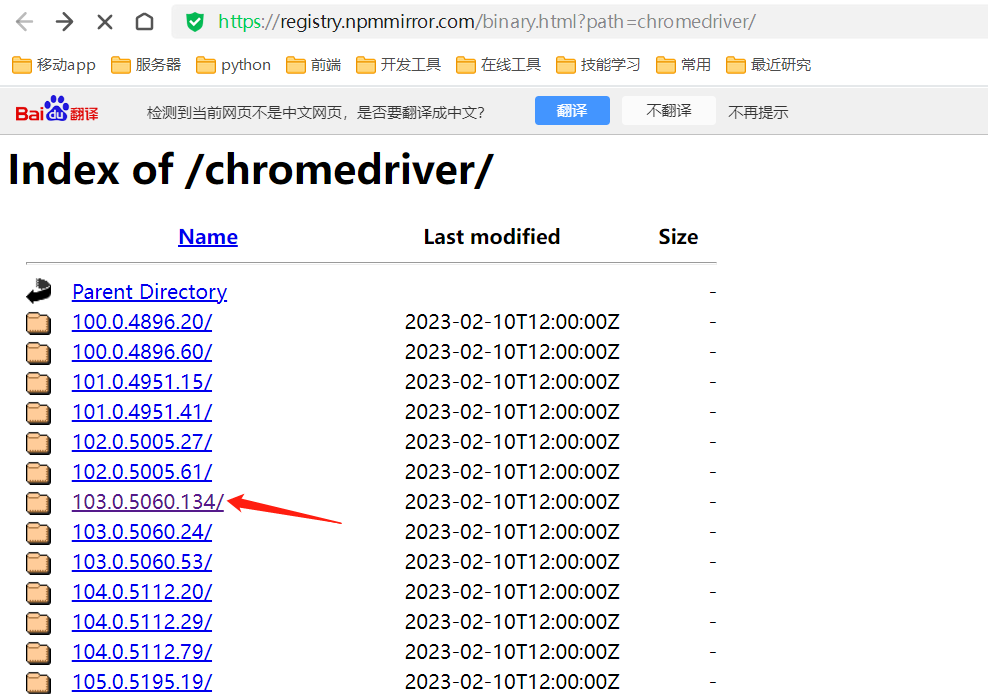This screenshot has height=694, width=988.
Task: Open the 101.0.4951.41/ folder link
Action: tap(142, 412)
